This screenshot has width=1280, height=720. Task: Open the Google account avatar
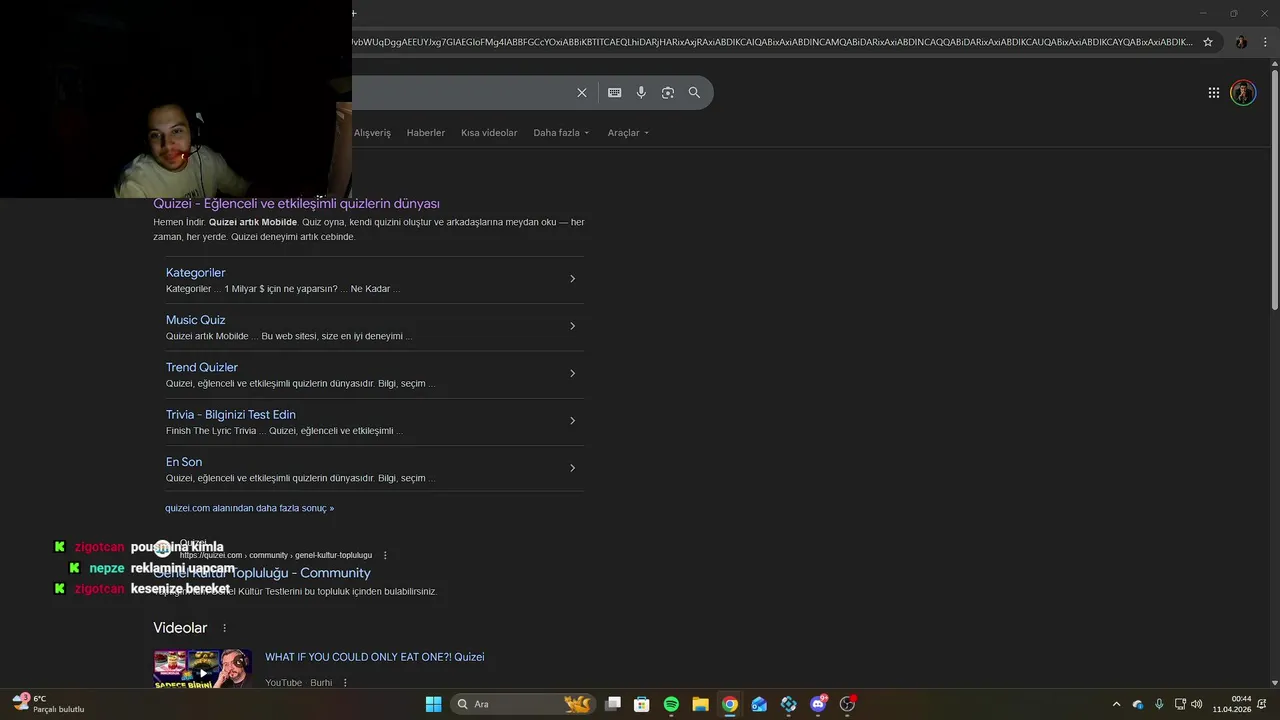point(1243,93)
